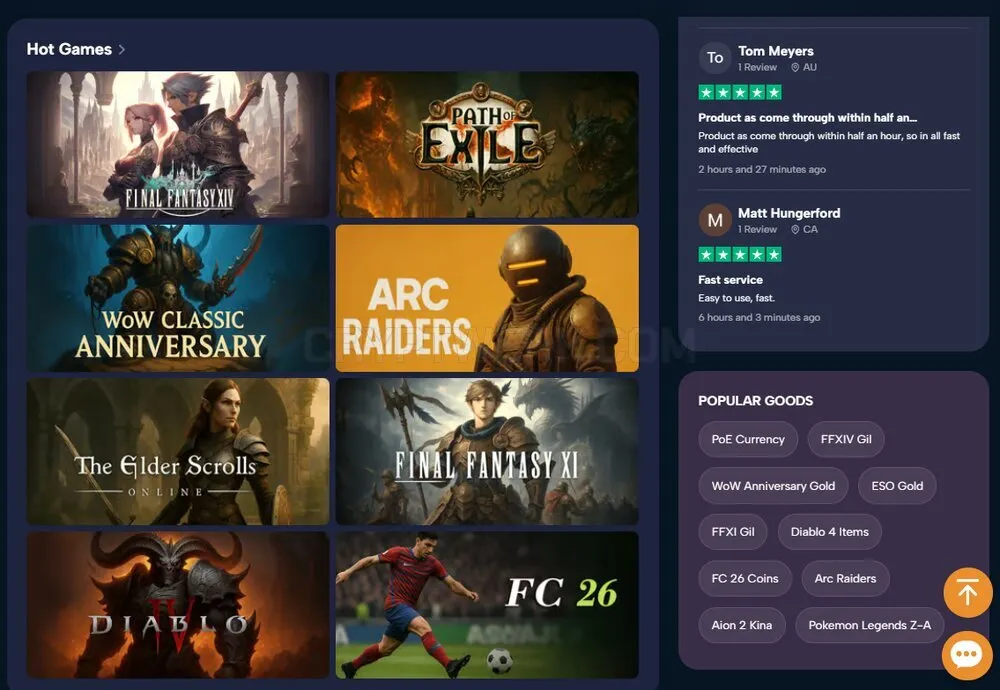Click the 'Easy to use, fast.' review text

tap(737, 298)
